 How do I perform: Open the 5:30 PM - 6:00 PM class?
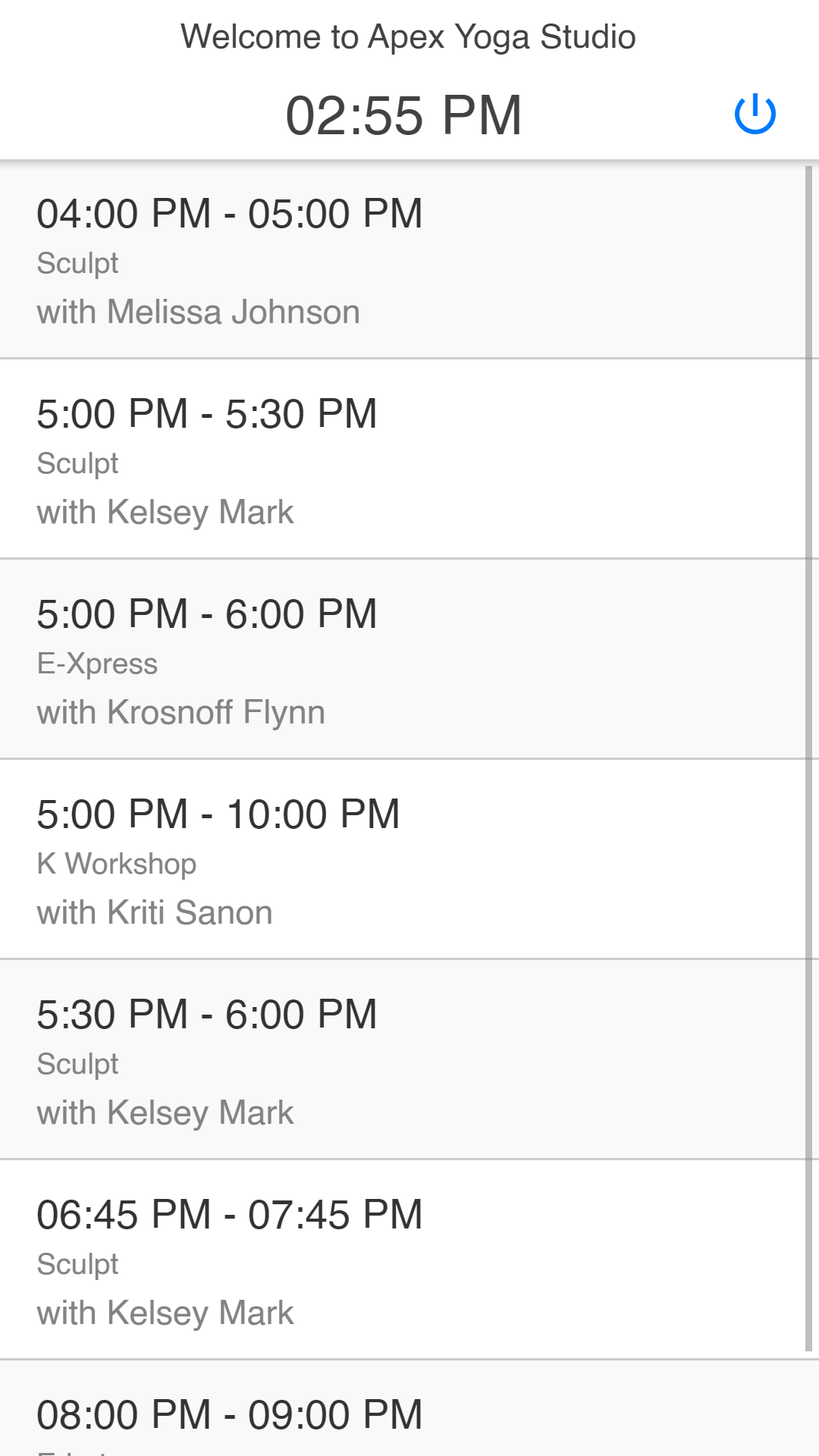click(207, 1015)
